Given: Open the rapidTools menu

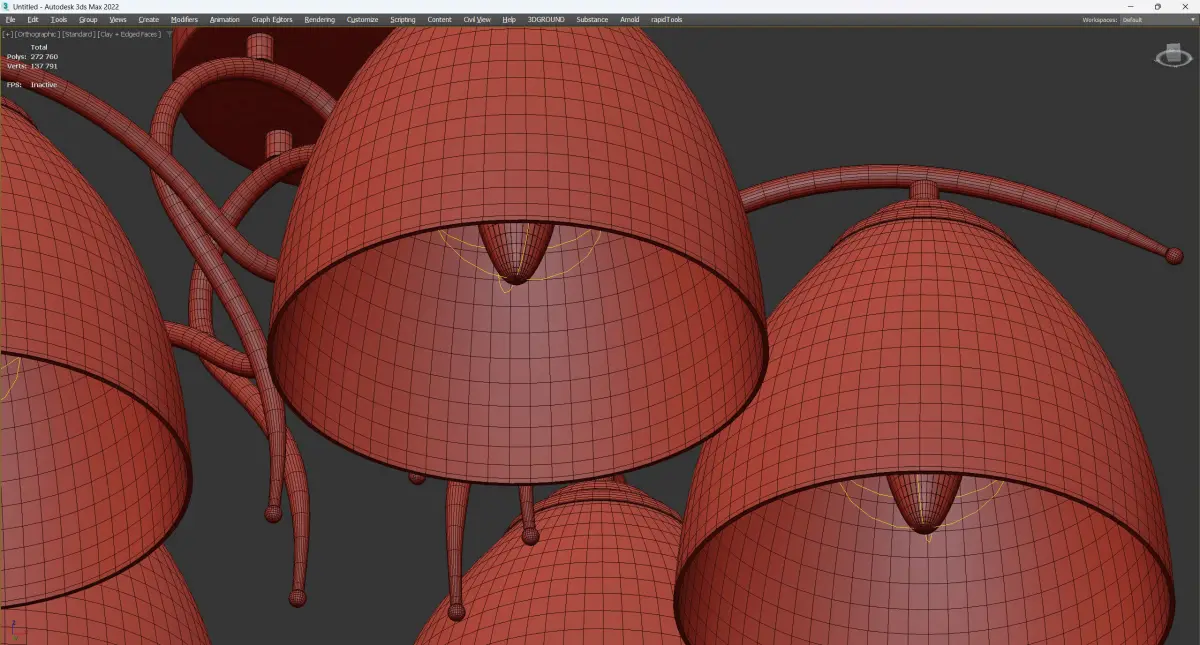Looking at the screenshot, I should click(667, 19).
